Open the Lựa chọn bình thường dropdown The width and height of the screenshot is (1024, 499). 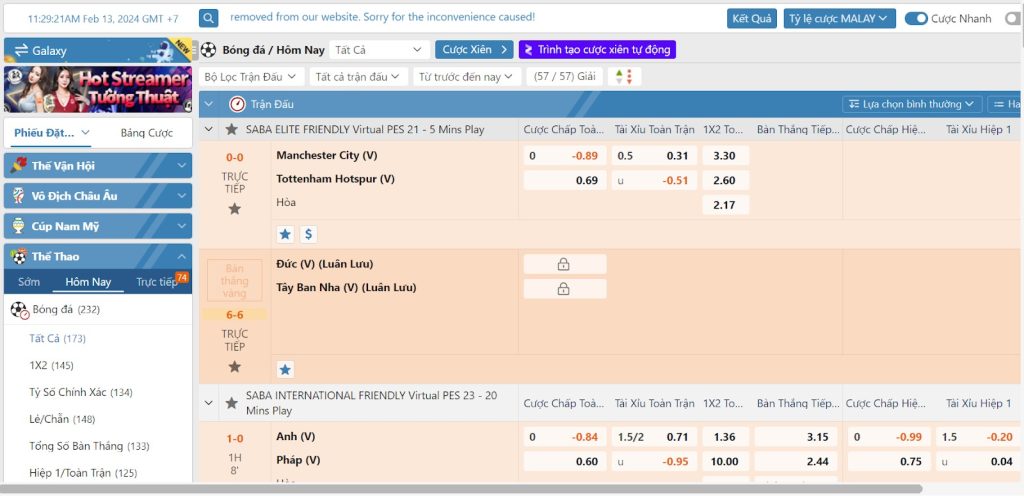(x=912, y=104)
